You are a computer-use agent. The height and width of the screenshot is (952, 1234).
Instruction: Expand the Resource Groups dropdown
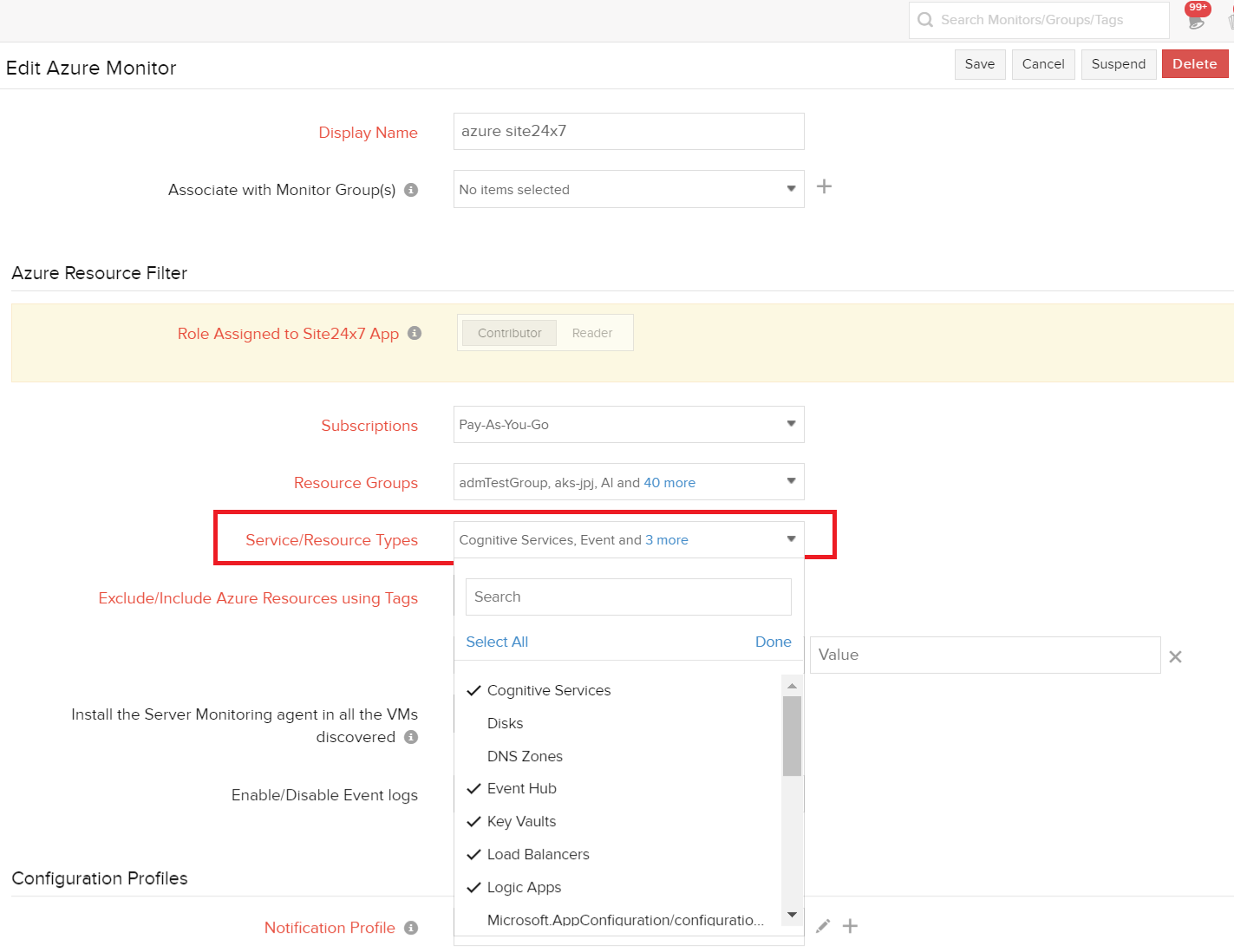628,482
